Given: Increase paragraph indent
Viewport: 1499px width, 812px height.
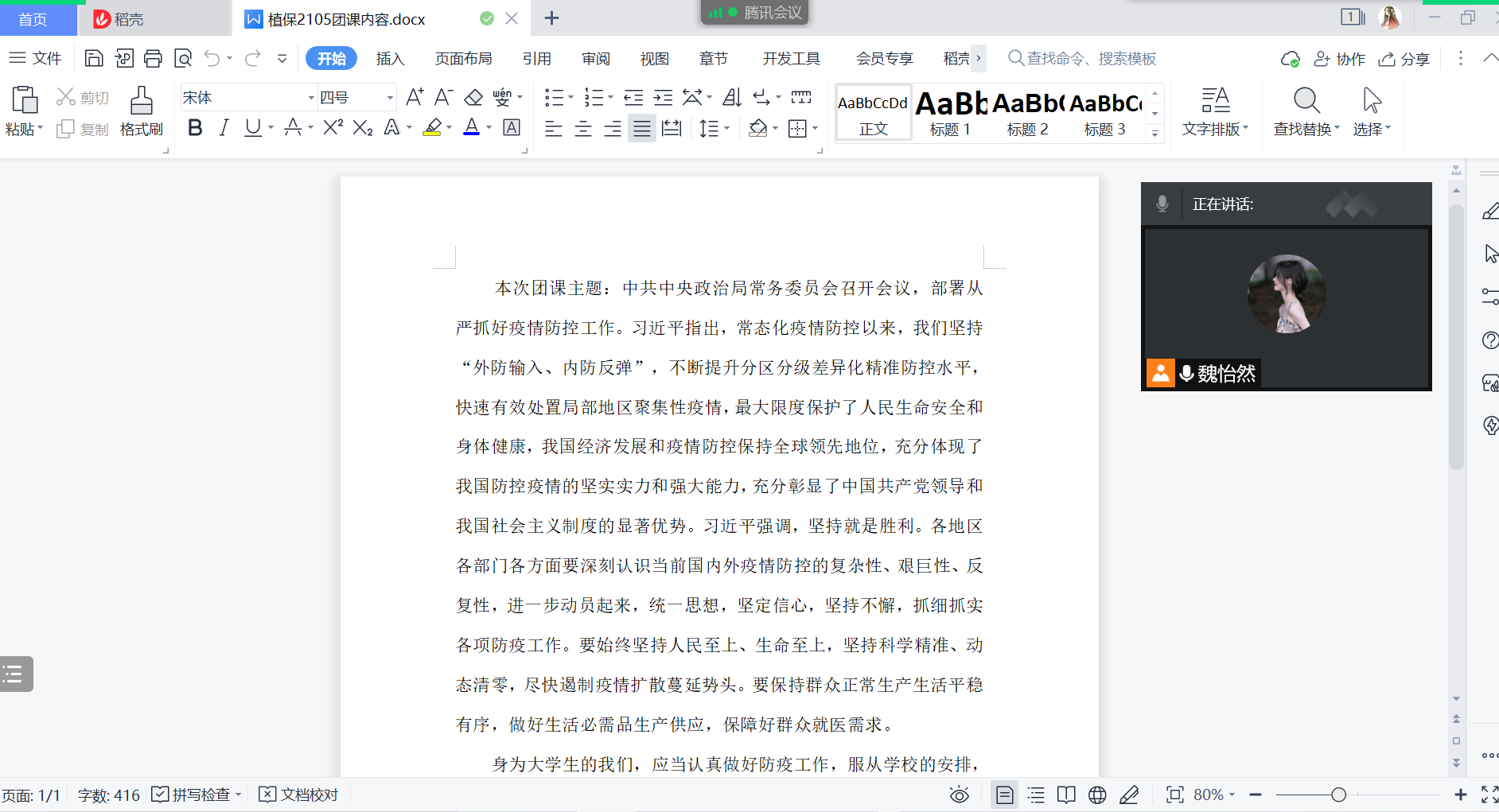Looking at the screenshot, I should click(663, 97).
